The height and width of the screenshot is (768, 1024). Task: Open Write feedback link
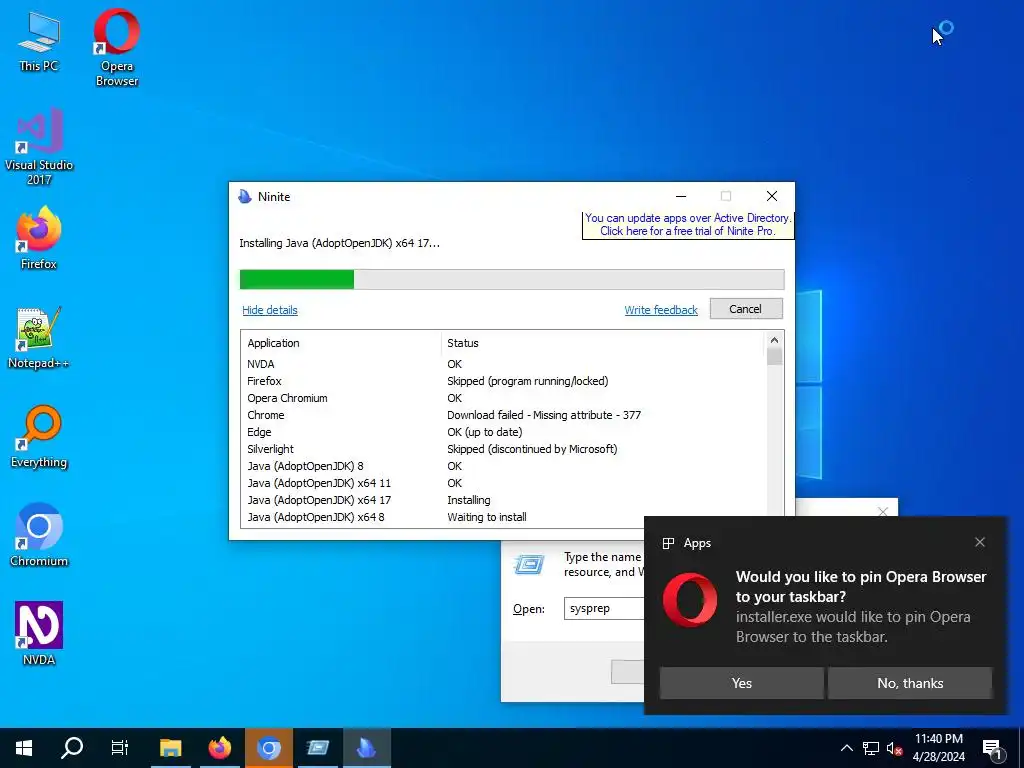click(x=661, y=310)
